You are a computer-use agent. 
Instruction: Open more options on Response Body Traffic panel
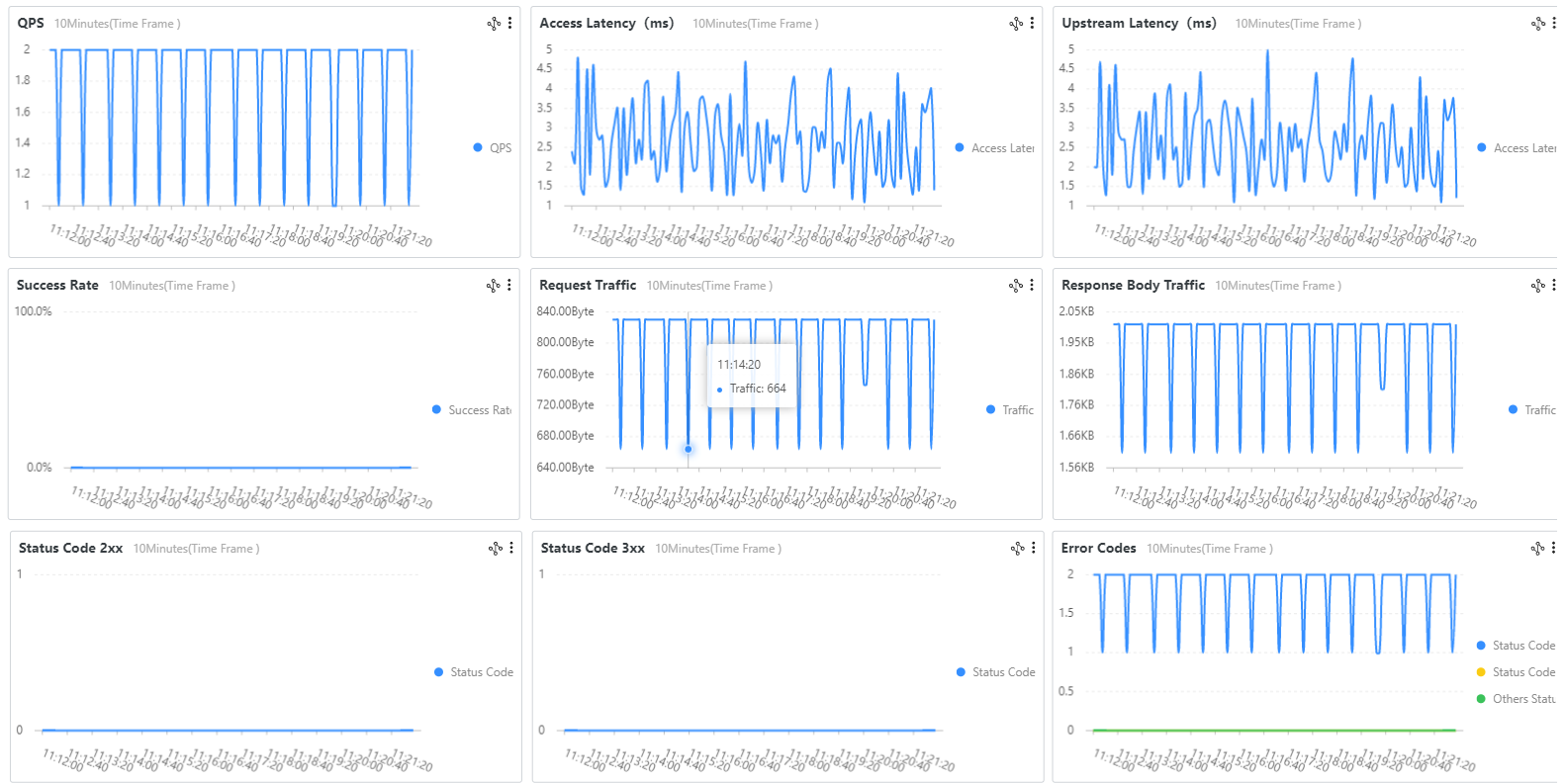pos(1554,285)
